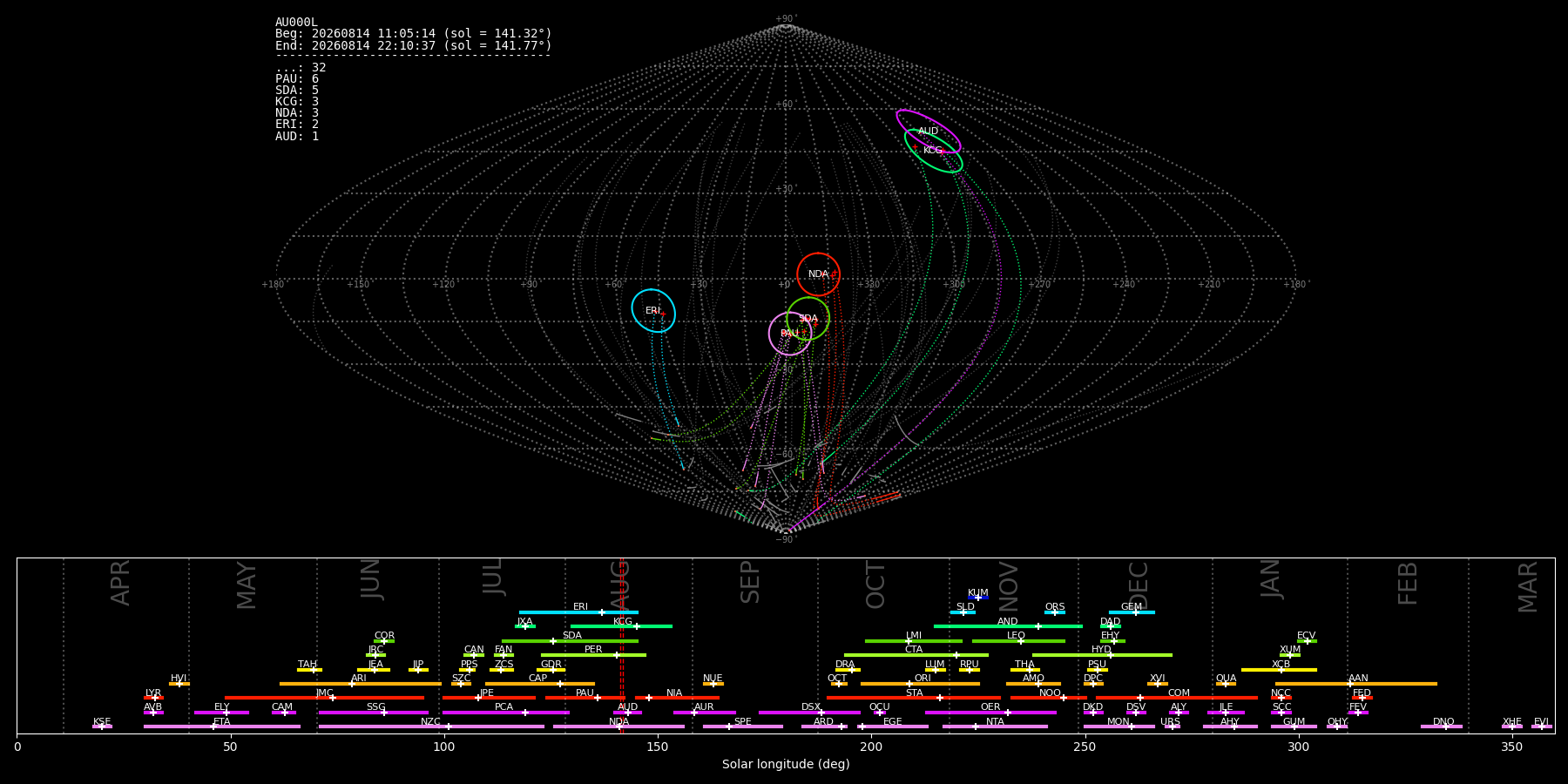
Task: Click the red current solar longitude line
Action: point(621,645)
